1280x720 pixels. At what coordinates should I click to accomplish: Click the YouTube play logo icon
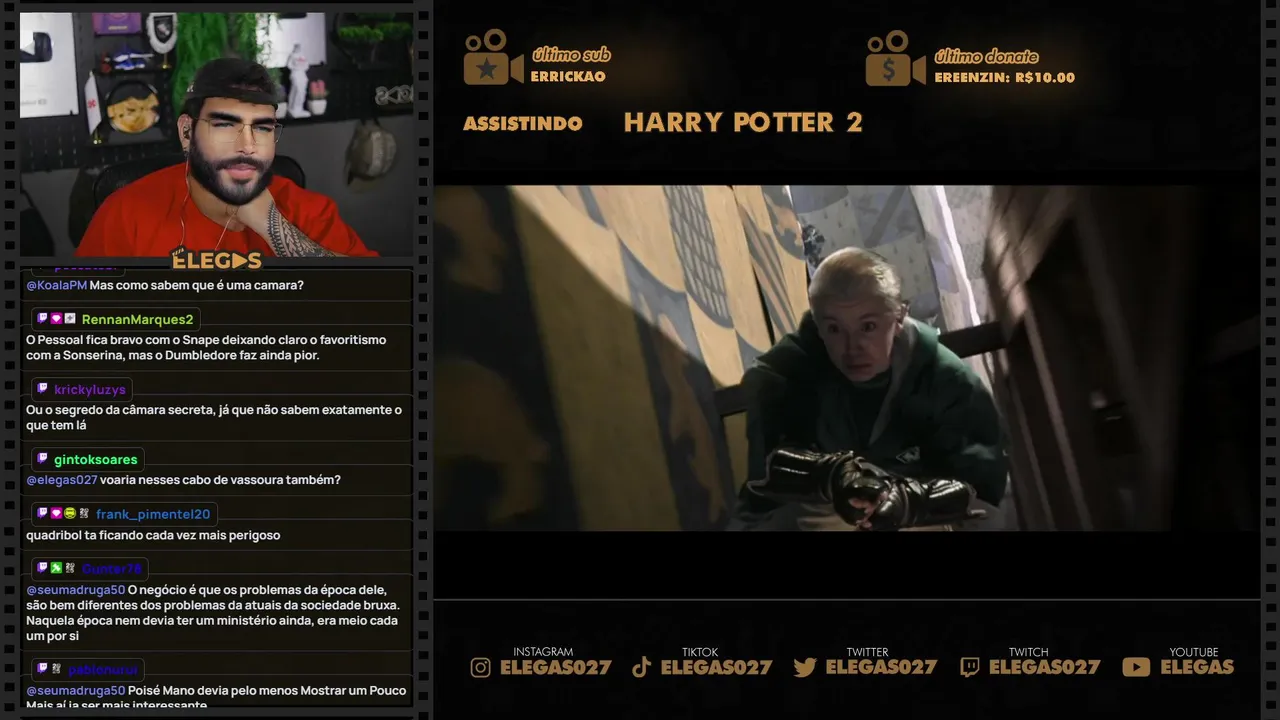(x=1136, y=667)
